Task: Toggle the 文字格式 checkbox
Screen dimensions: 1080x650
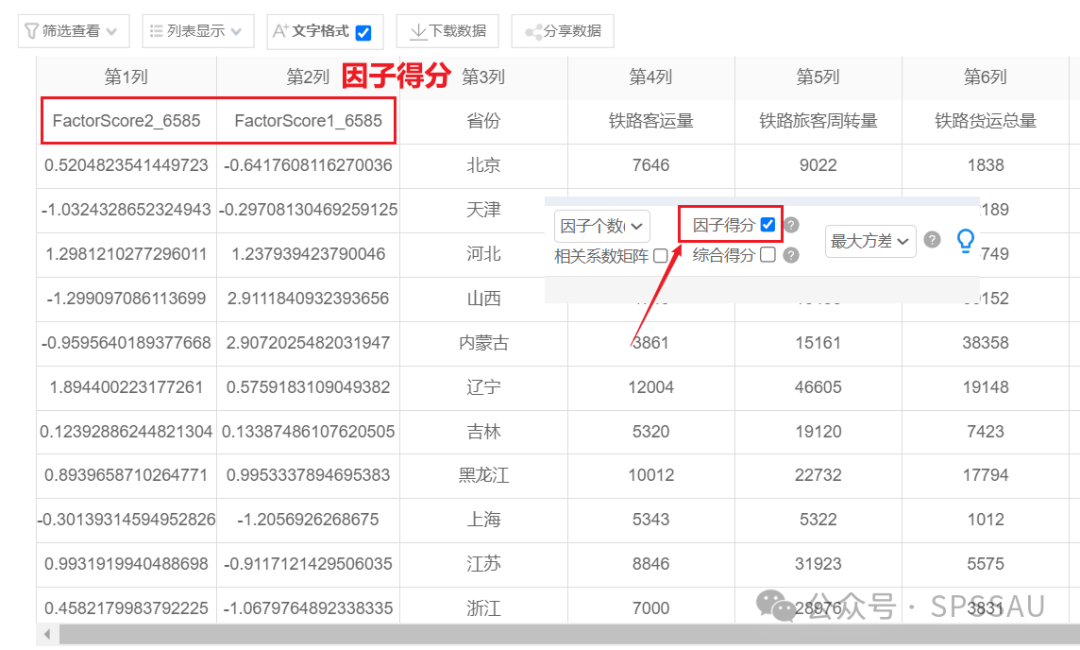Action: pos(364,32)
